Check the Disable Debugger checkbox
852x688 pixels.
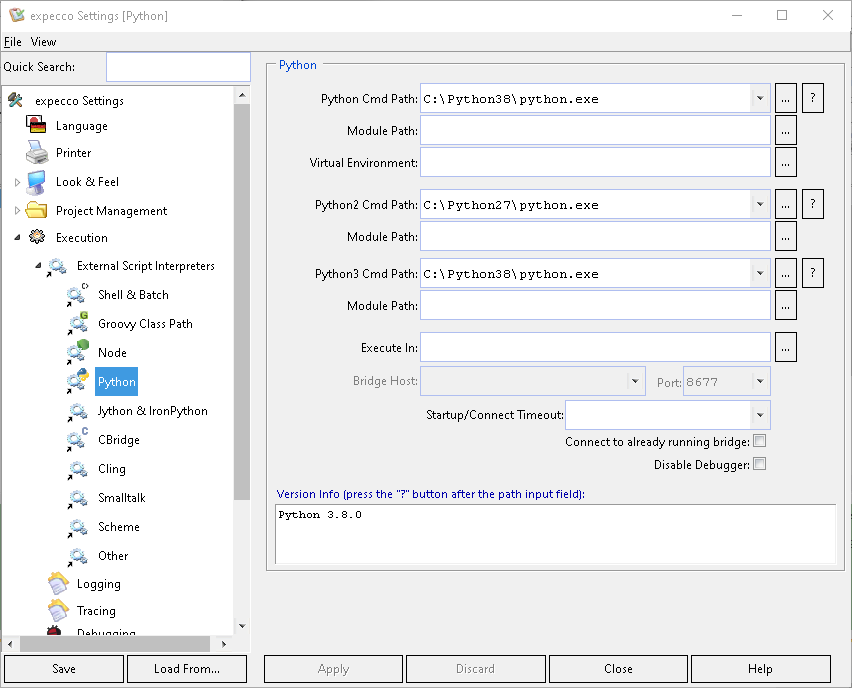[759, 464]
